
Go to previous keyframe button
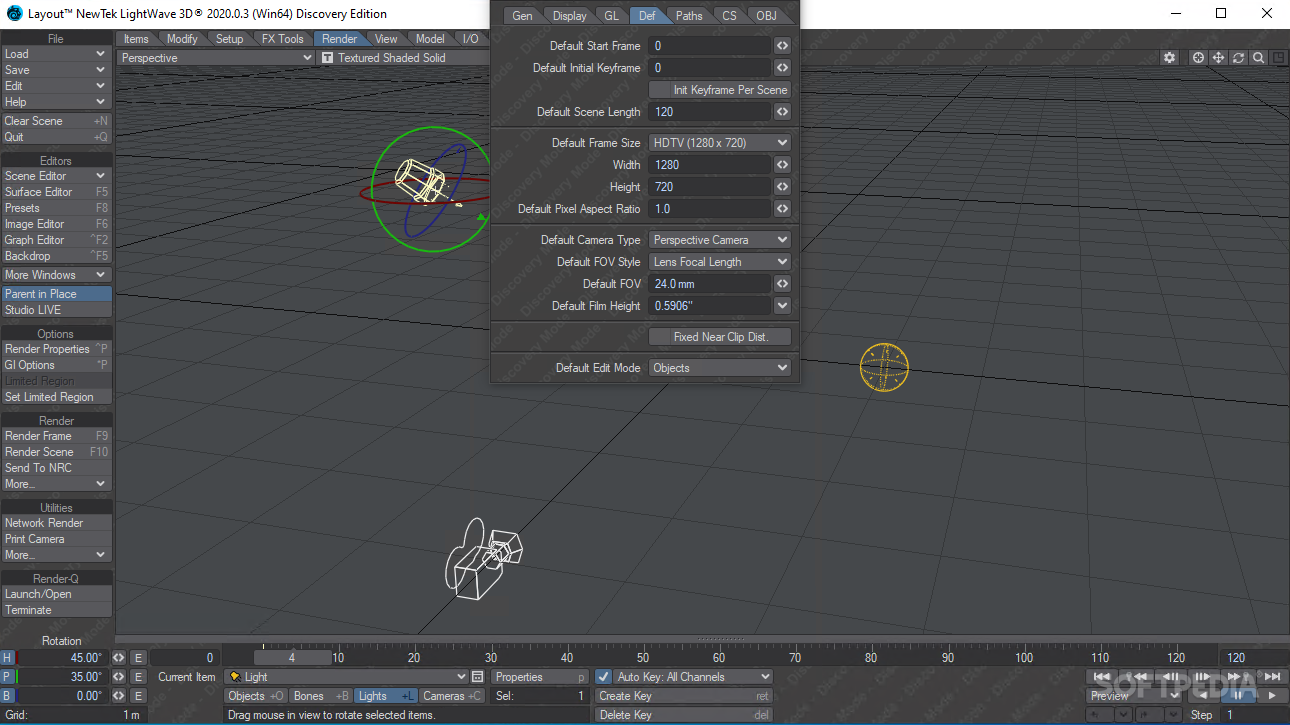(x=1136, y=677)
